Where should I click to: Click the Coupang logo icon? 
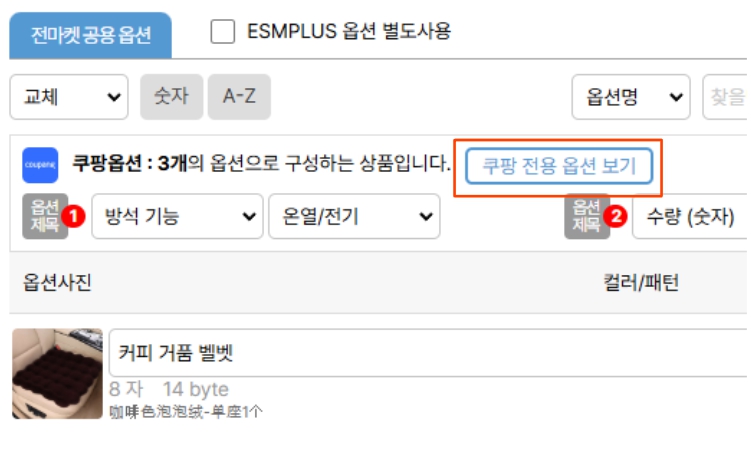coord(40,165)
